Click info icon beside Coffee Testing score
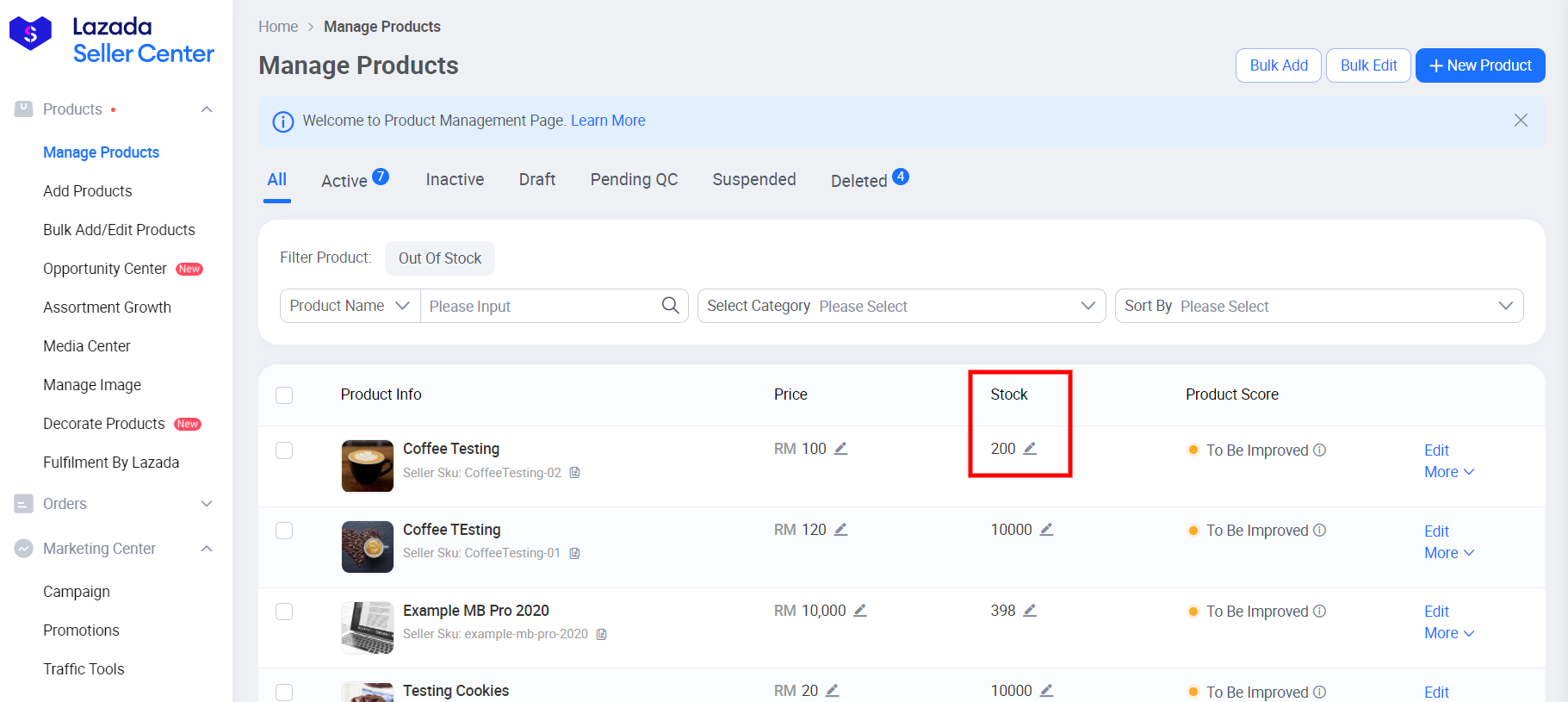Screen dimensions: 1568x702 (x=1319, y=450)
